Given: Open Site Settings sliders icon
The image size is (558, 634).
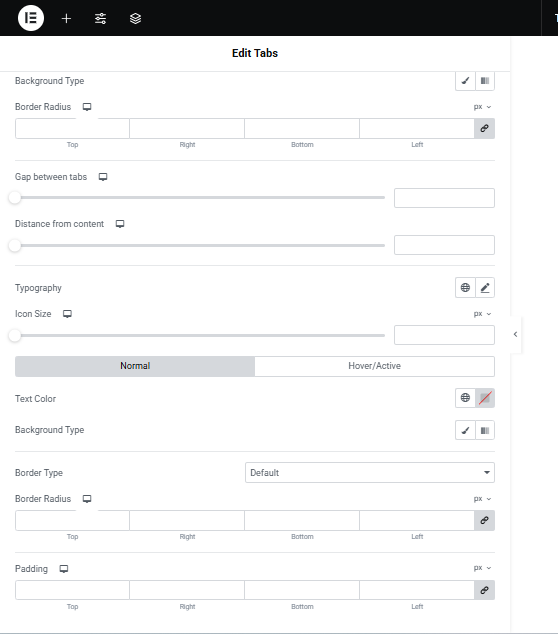Looking at the screenshot, I should [x=100, y=18].
